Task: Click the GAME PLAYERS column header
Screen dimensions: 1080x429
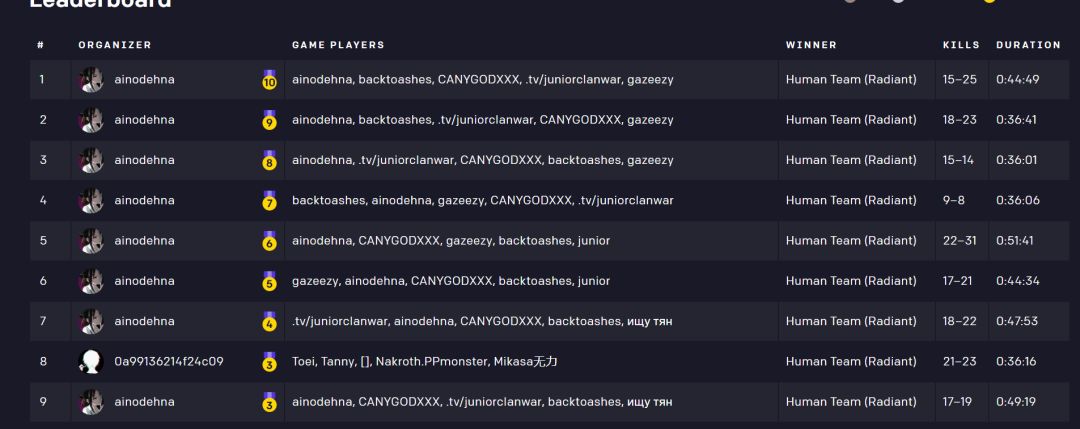Action: coord(338,45)
